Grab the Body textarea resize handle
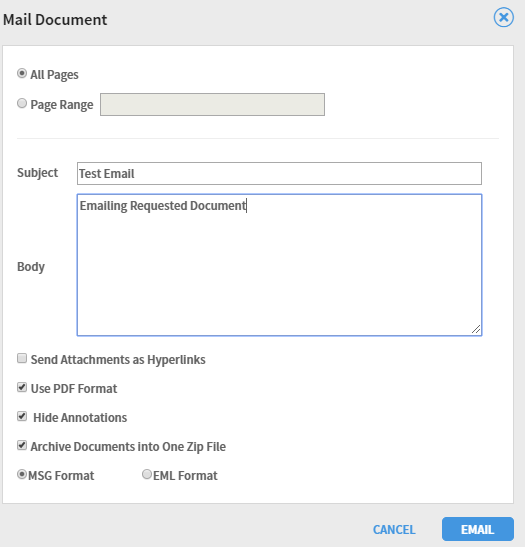This screenshot has height=547, width=525. pyautogui.click(x=476, y=329)
